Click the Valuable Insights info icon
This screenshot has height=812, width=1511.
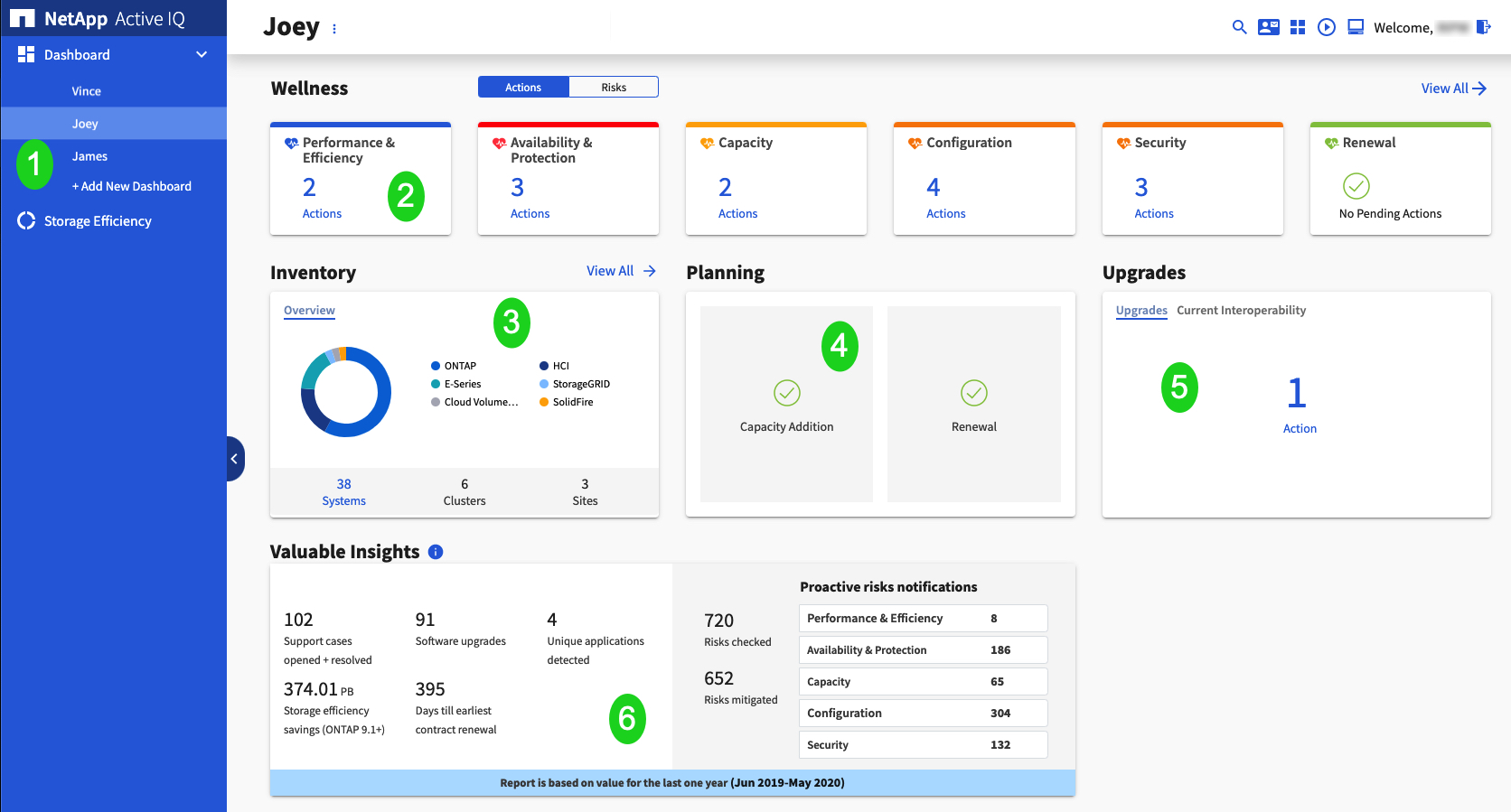(436, 552)
